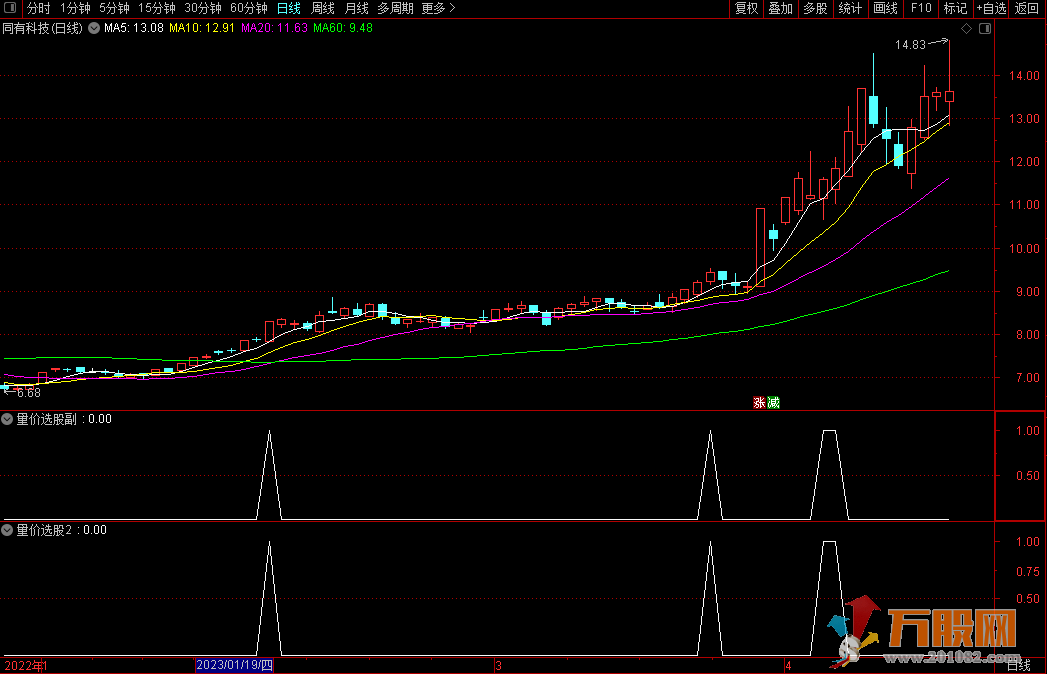Screen dimensions: 1047x674
Task: Open the 画线 drawing tools
Action: [x=885, y=8]
